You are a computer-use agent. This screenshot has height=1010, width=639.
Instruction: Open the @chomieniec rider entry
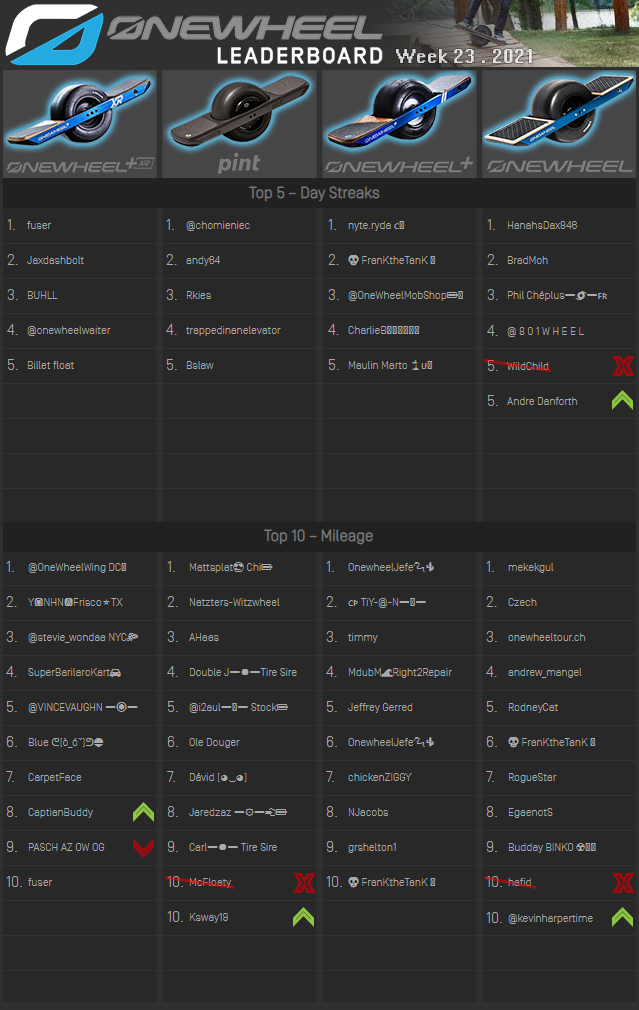(218, 225)
